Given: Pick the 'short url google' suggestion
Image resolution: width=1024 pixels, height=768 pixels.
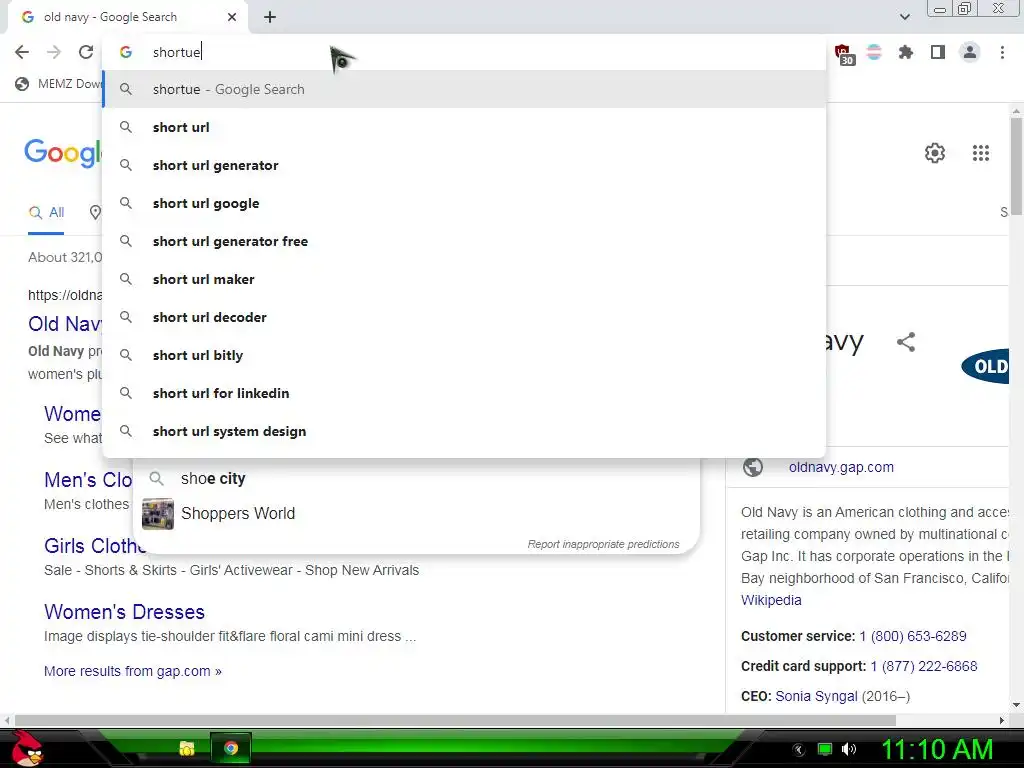Looking at the screenshot, I should click(464, 203).
